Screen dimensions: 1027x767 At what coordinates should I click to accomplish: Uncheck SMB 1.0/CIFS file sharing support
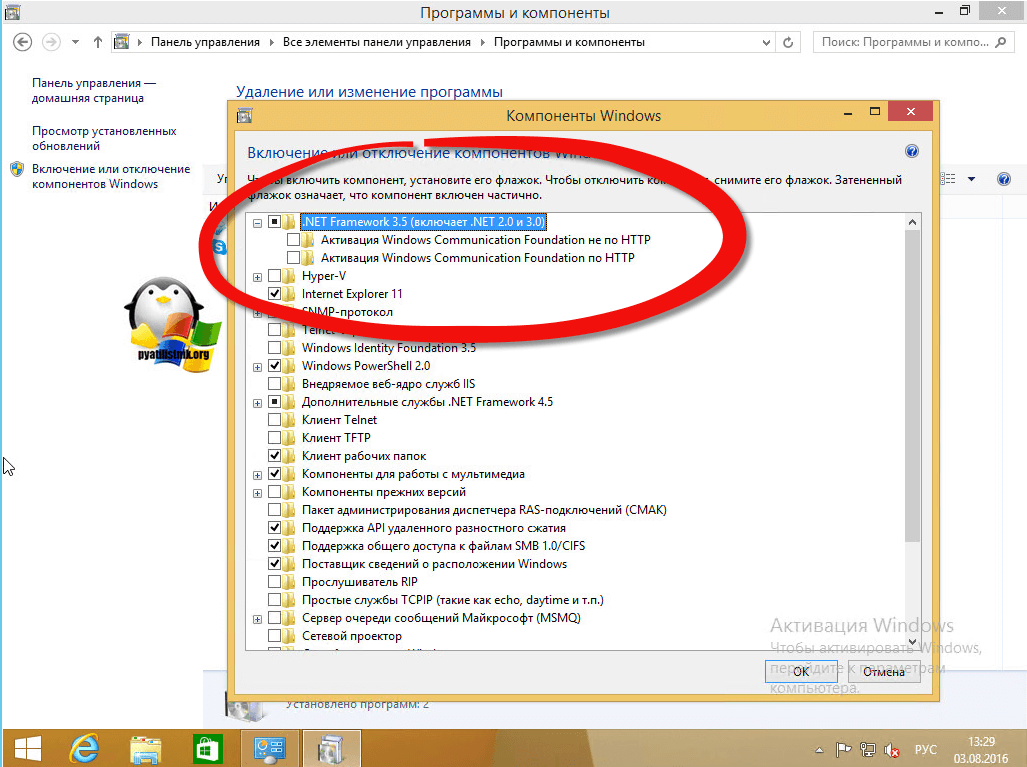pos(274,546)
